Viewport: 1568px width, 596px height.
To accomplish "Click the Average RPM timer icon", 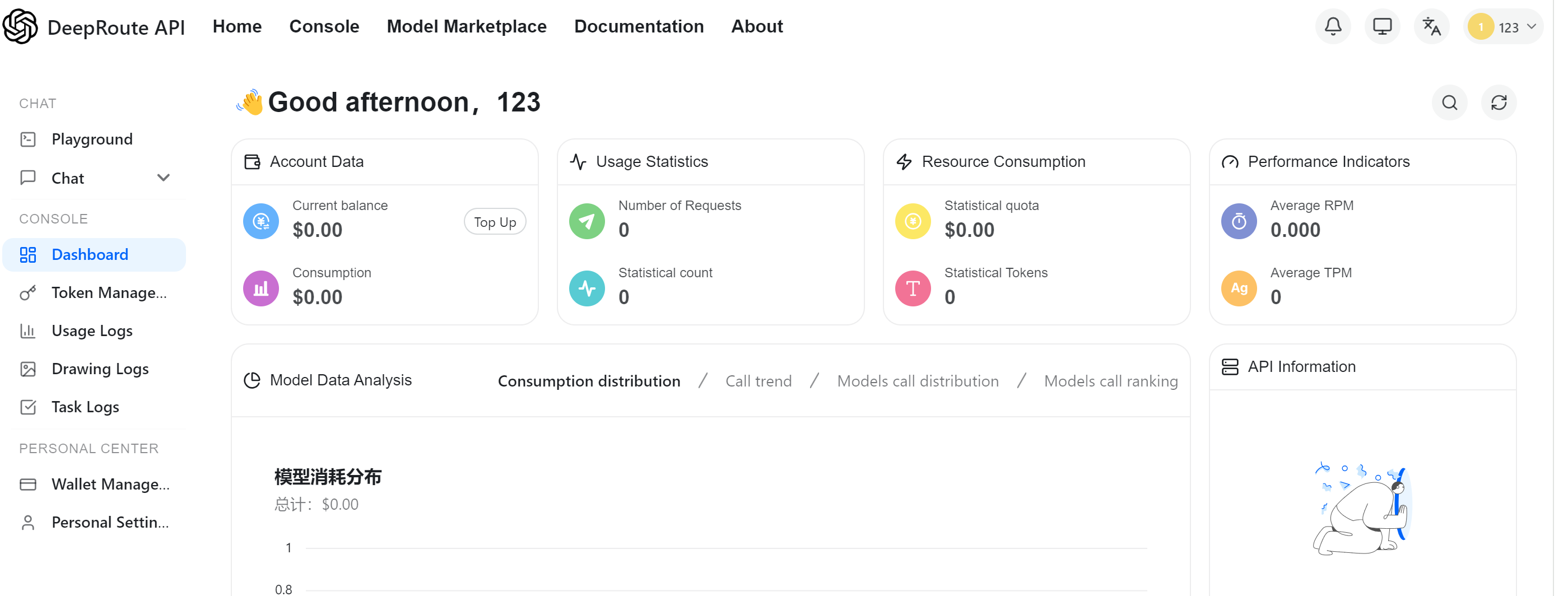I will pos(1239,221).
